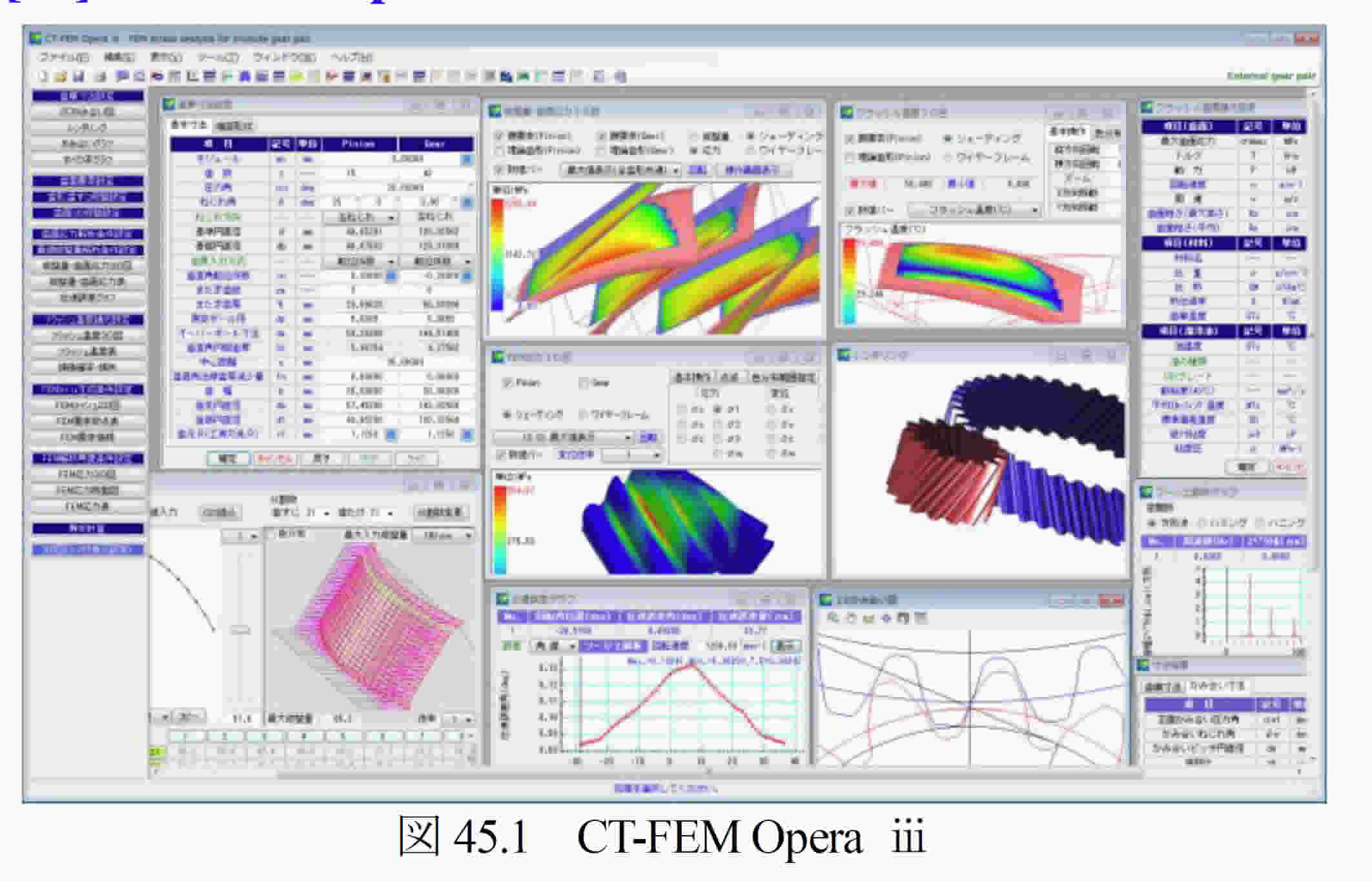The image size is (1372, 881).
Task: Select シェーディング radio in flash temperature window
Action: tap(948, 138)
